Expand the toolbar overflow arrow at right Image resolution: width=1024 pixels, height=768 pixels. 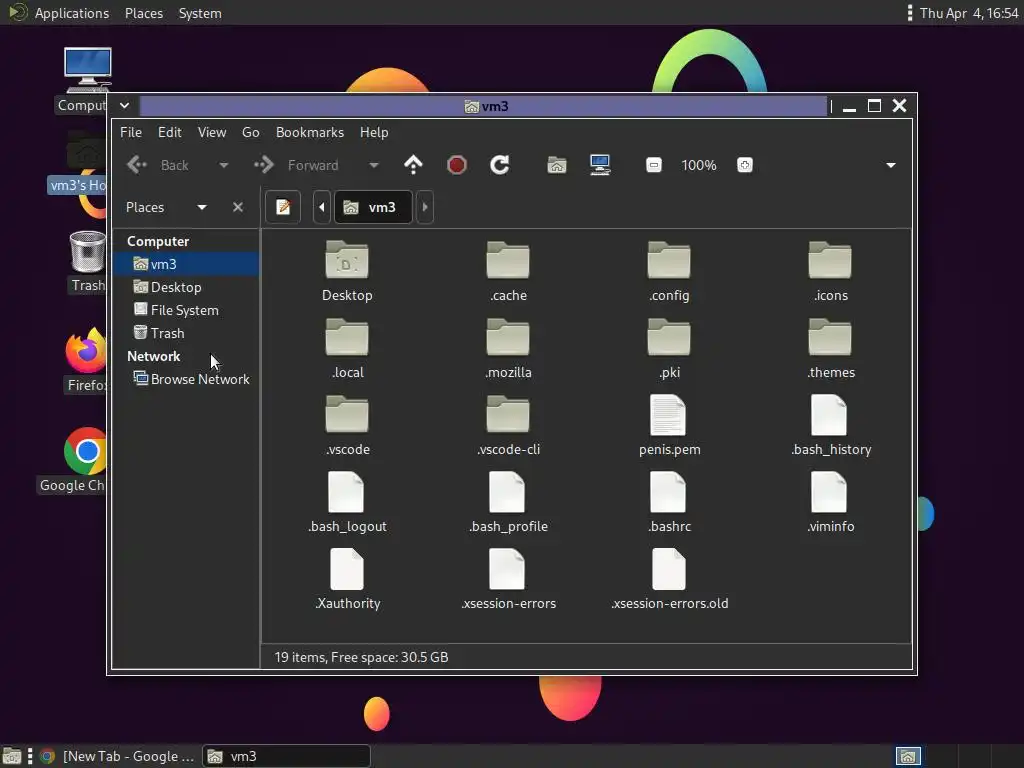(x=891, y=165)
